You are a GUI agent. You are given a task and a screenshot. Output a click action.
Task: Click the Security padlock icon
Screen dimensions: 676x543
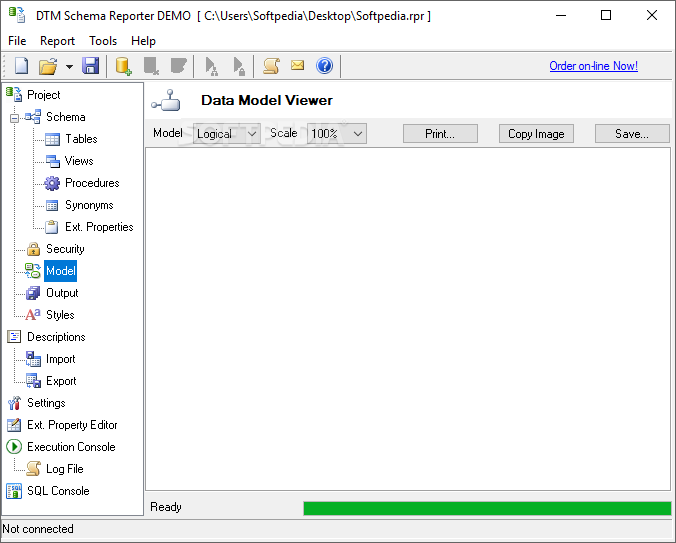point(33,249)
